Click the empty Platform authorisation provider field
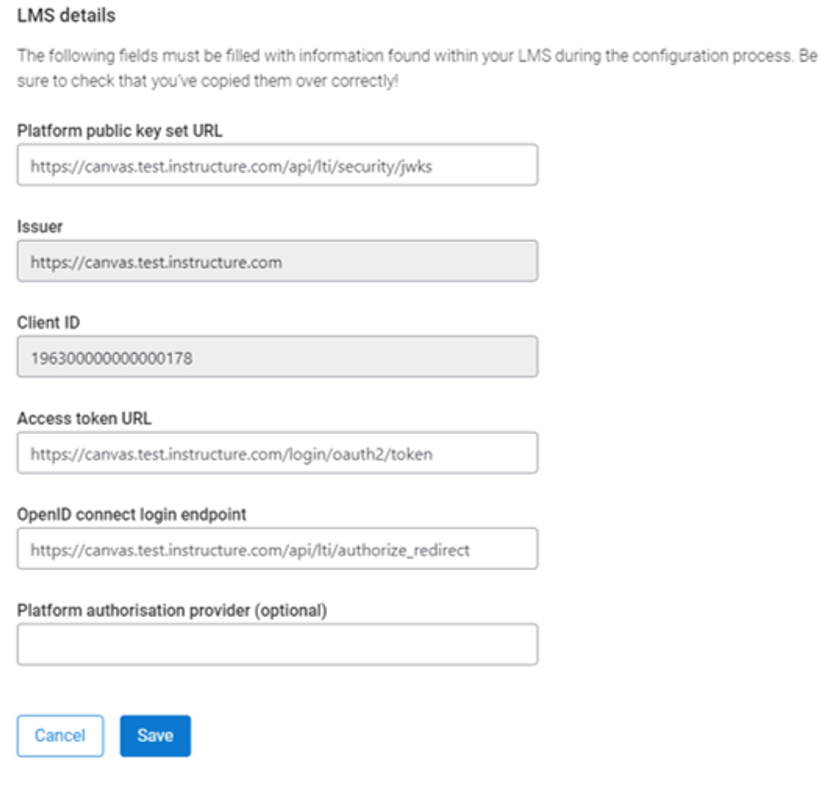This screenshot has width=834, height=792. pos(277,645)
